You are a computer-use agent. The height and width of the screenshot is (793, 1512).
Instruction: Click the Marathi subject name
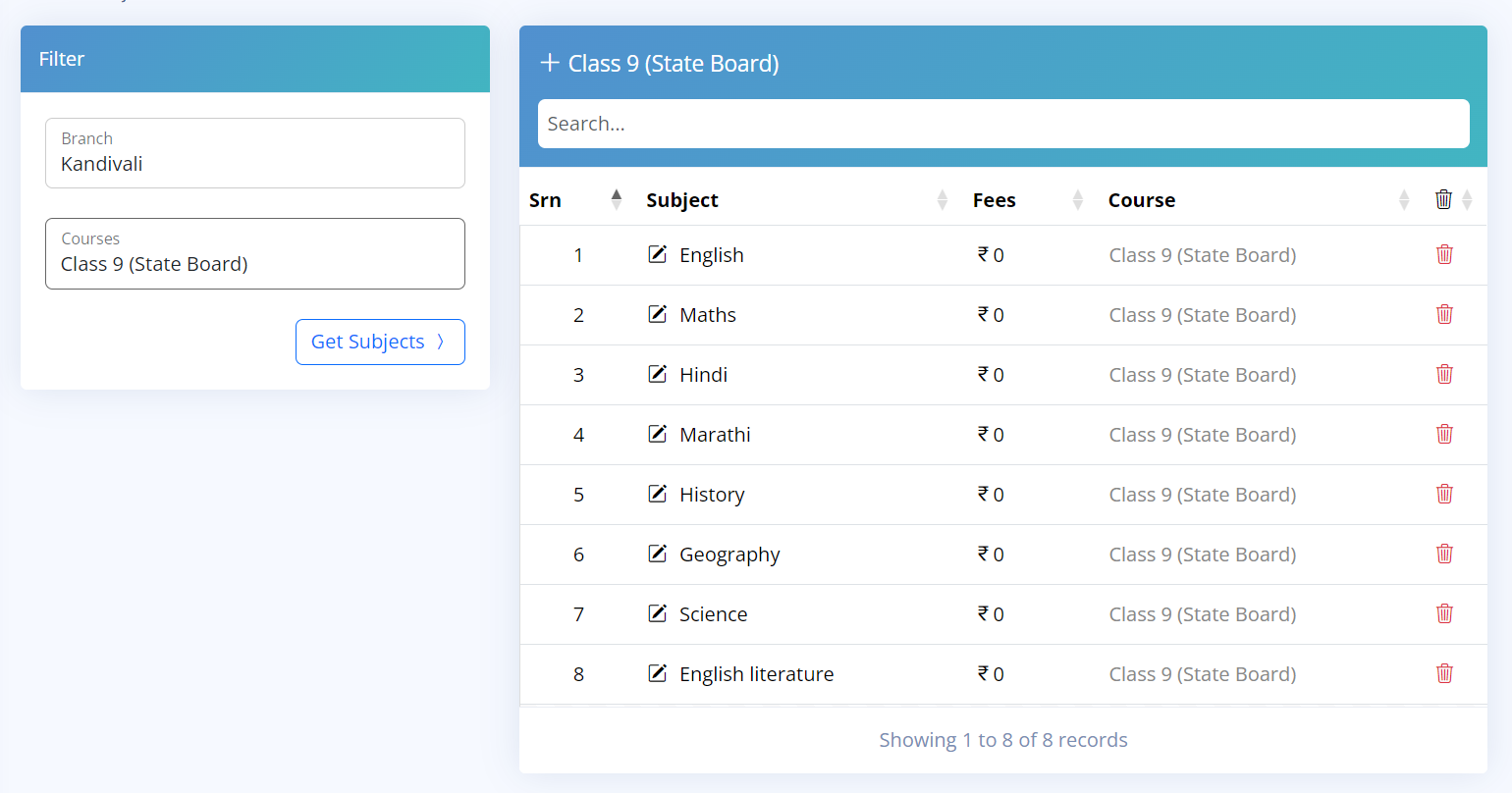[x=715, y=435]
